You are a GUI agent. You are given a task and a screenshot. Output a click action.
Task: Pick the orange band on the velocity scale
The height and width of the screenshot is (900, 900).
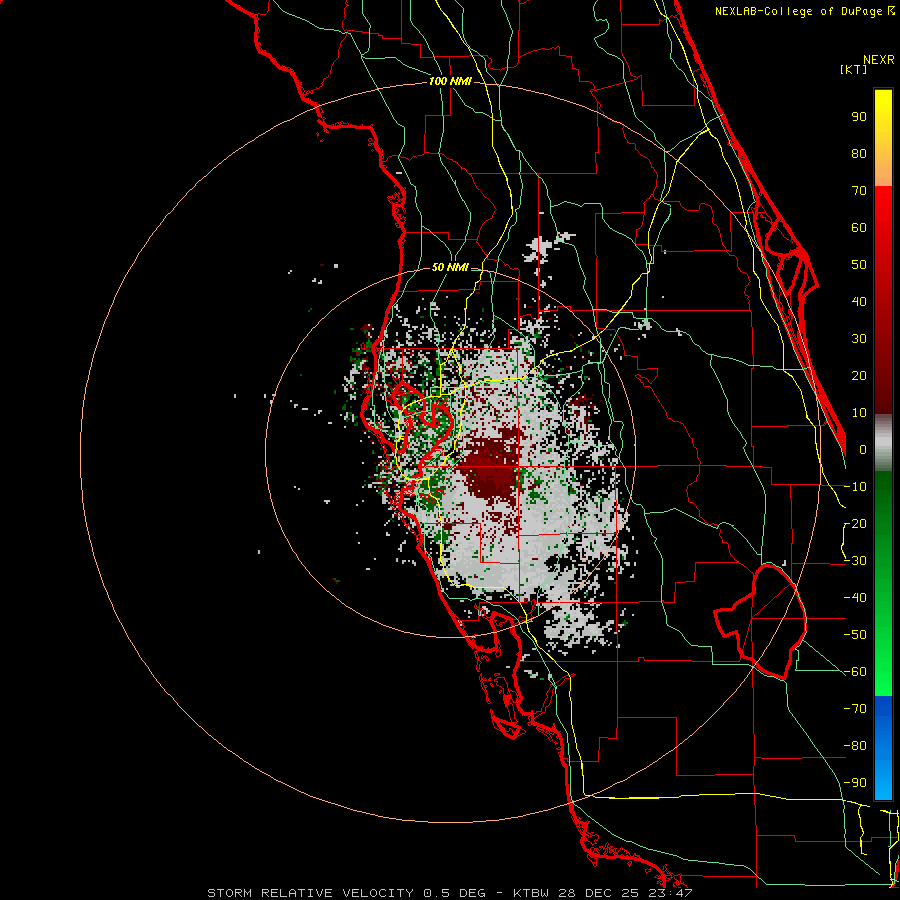tap(883, 169)
